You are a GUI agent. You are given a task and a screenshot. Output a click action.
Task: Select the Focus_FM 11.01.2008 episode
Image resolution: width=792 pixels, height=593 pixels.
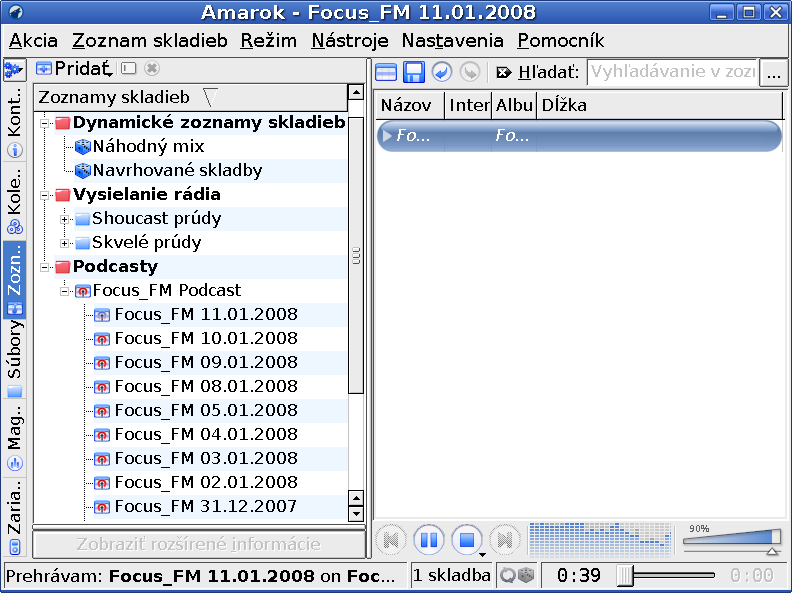coord(206,314)
